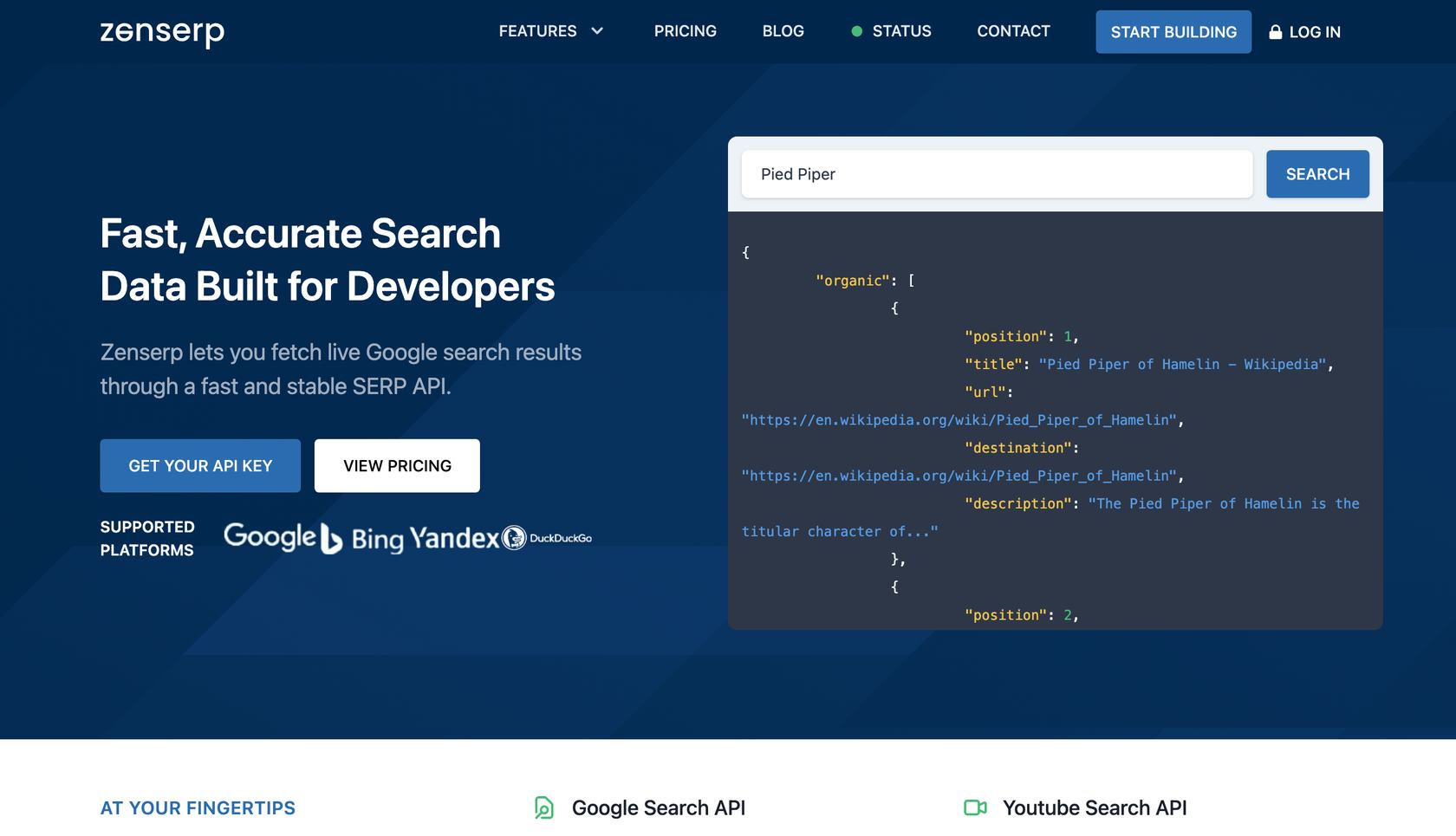Image resolution: width=1456 pixels, height=836 pixels.
Task: Click the green Status indicator dot
Action: (856, 31)
